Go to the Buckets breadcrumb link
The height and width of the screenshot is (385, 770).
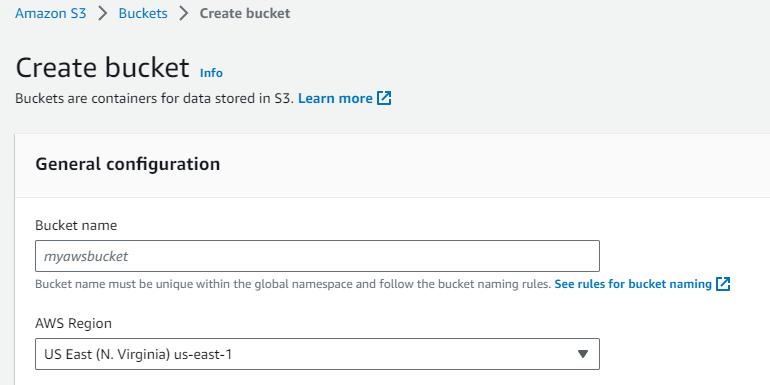pos(143,13)
